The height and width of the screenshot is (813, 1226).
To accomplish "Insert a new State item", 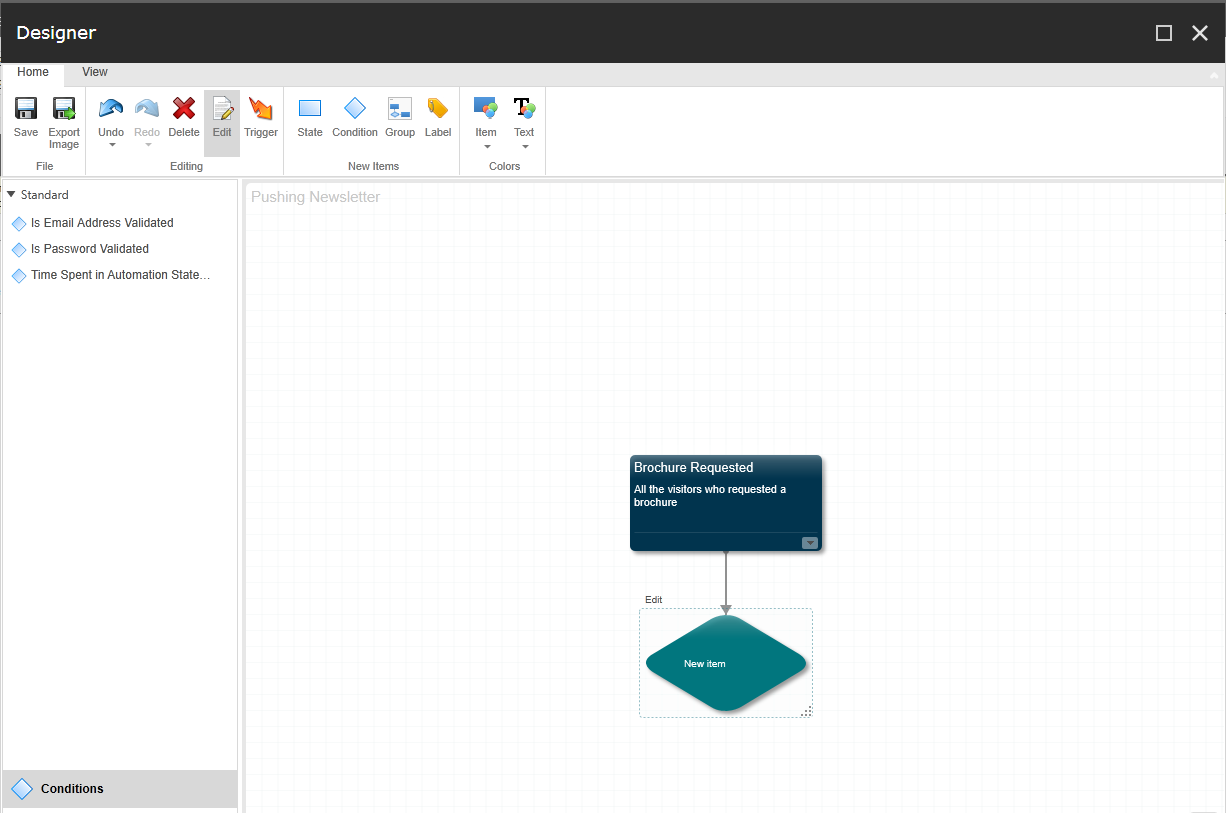I will [310, 118].
